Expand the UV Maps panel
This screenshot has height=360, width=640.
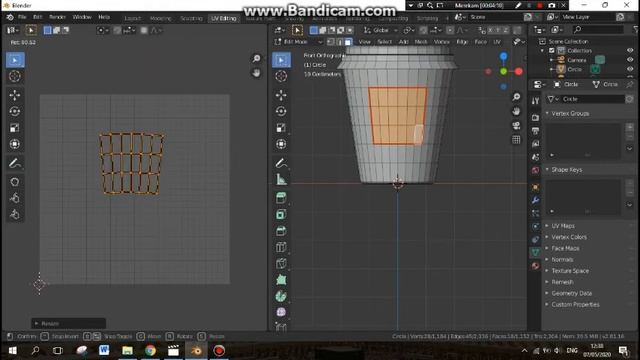click(563, 226)
